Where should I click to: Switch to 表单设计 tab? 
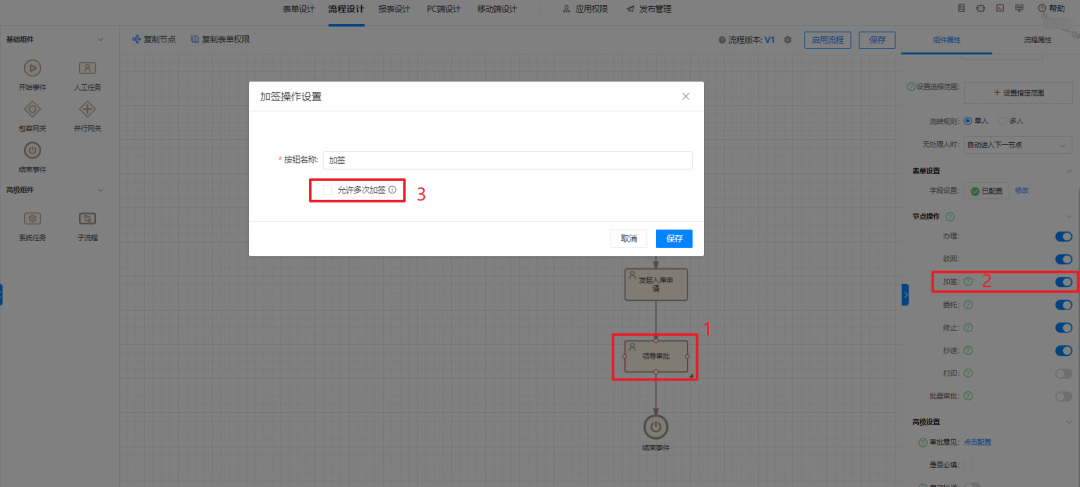pos(299,9)
